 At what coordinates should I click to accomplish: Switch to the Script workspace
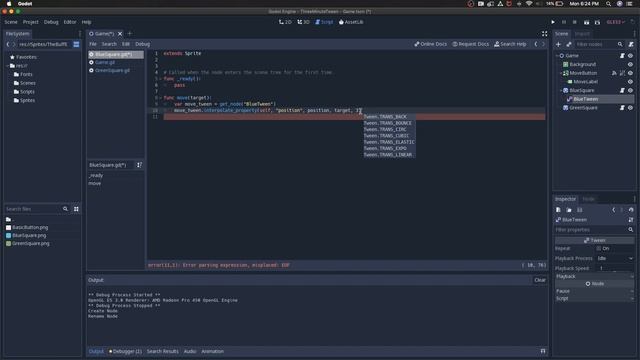[x=324, y=22]
